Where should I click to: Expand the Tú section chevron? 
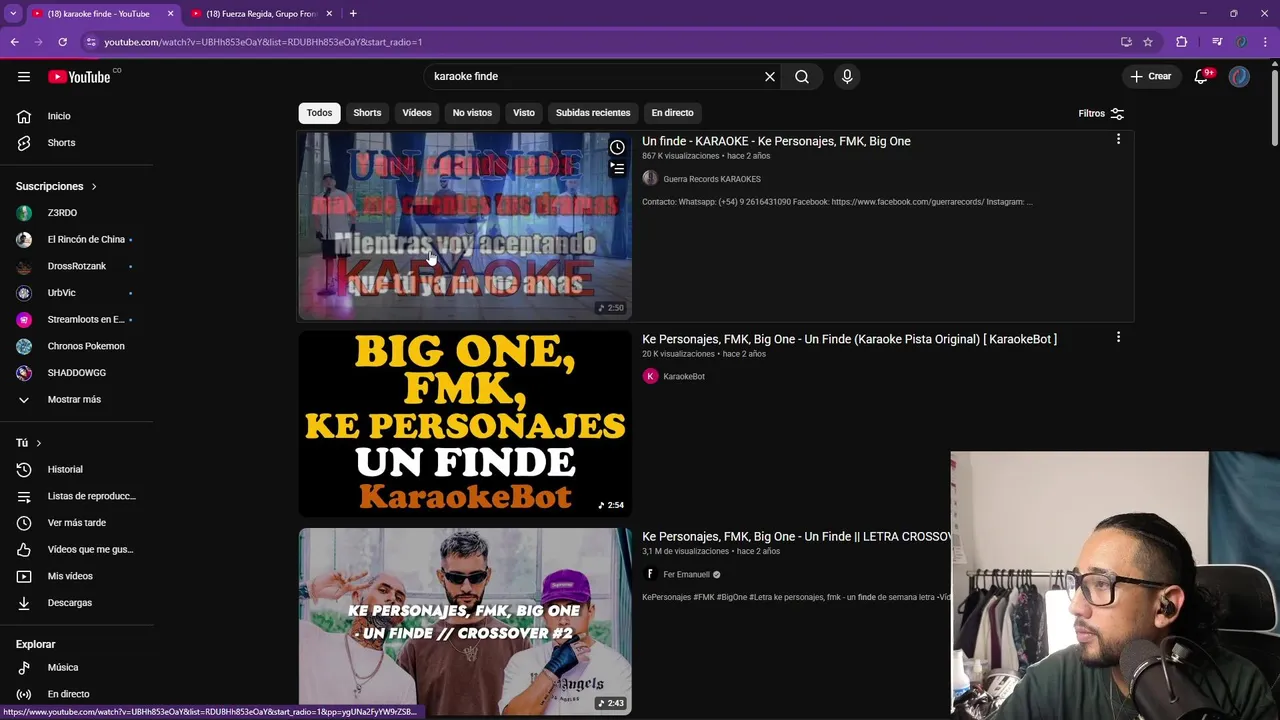tap(39, 443)
